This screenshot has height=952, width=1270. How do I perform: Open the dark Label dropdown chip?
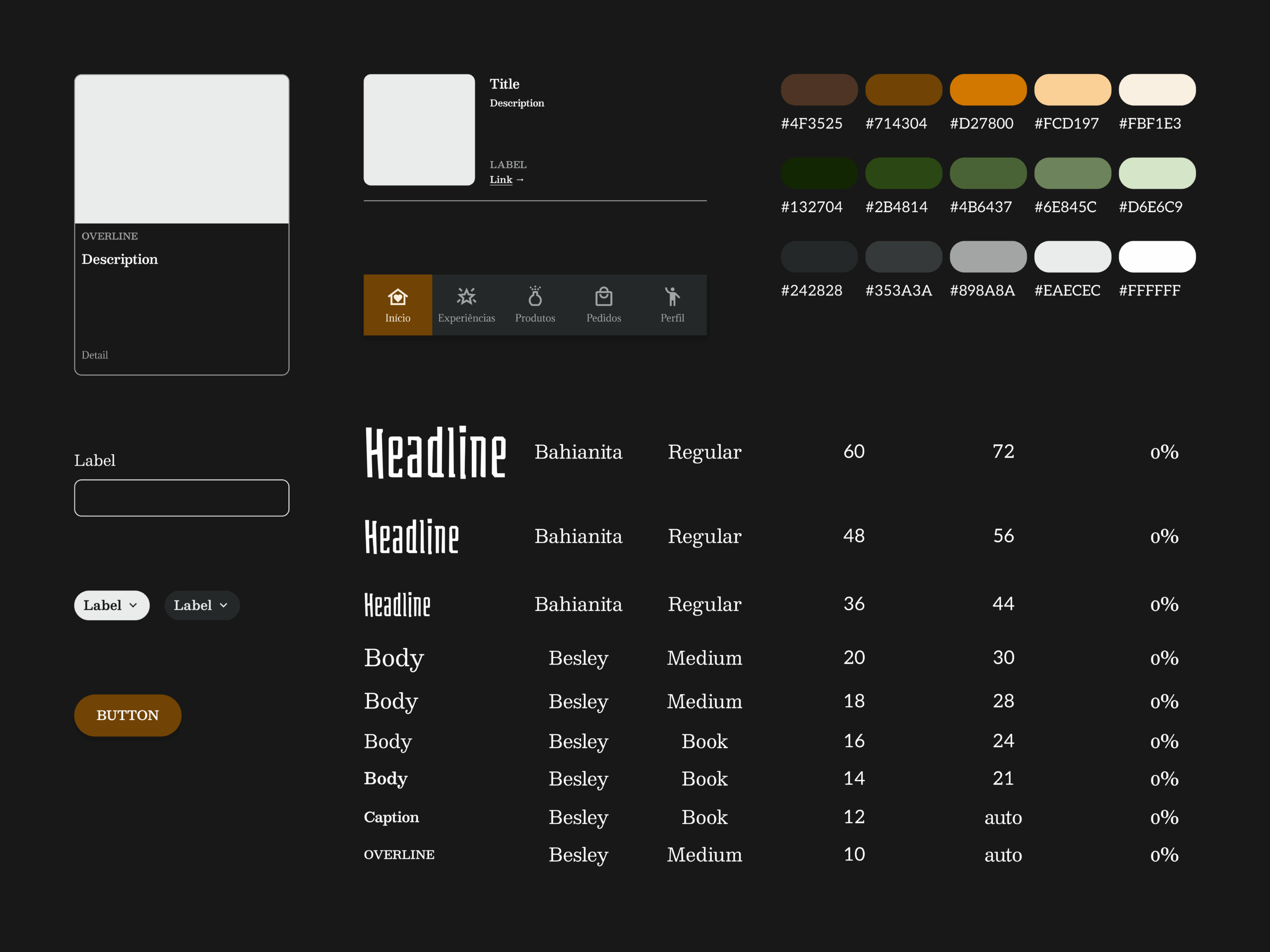(x=201, y=605)
